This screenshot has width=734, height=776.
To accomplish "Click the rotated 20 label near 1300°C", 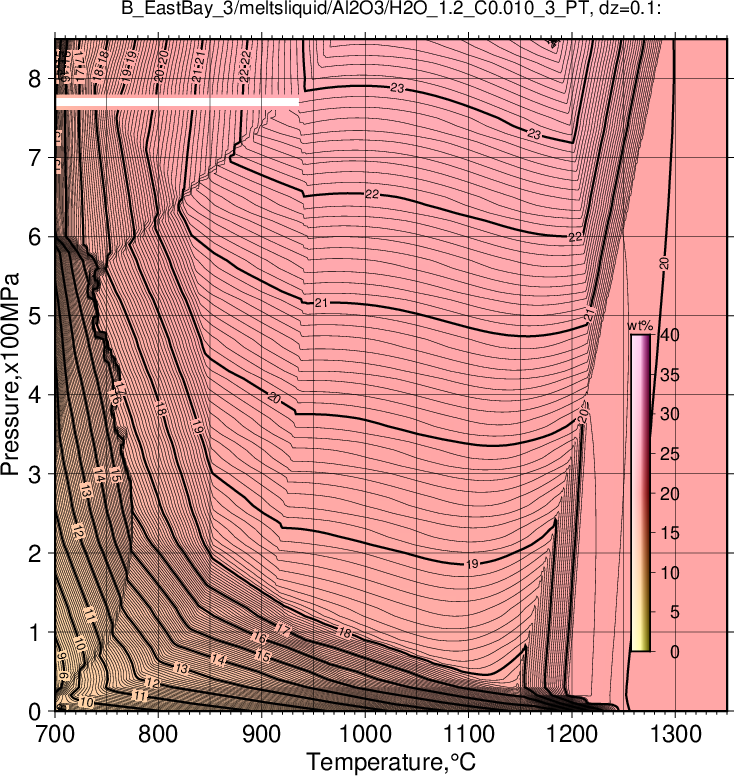I will click(x=665, y=263).
